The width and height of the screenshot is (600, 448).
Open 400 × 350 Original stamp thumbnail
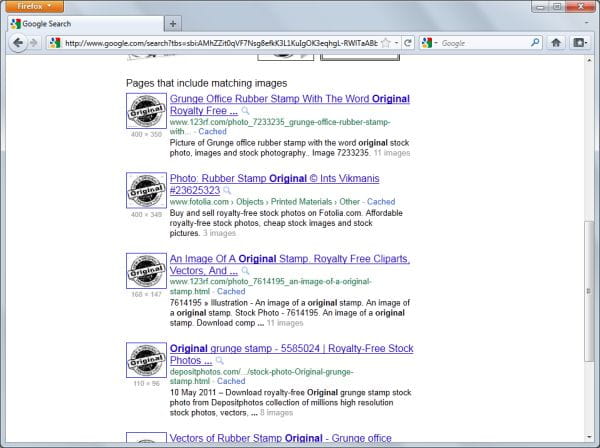pyautogui.click(x=146, y=111)
